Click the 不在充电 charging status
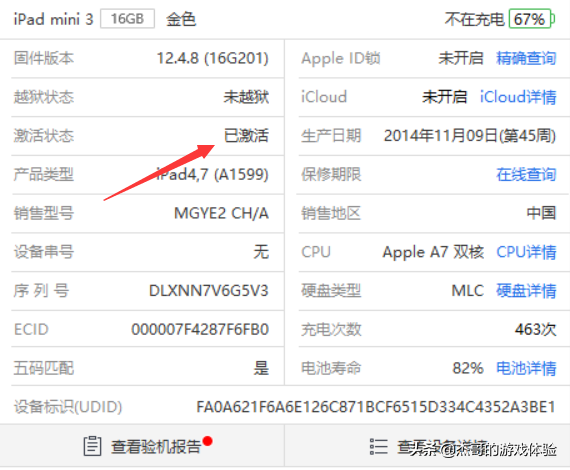This screenshot has height=470, width=570. pos(474,19)
